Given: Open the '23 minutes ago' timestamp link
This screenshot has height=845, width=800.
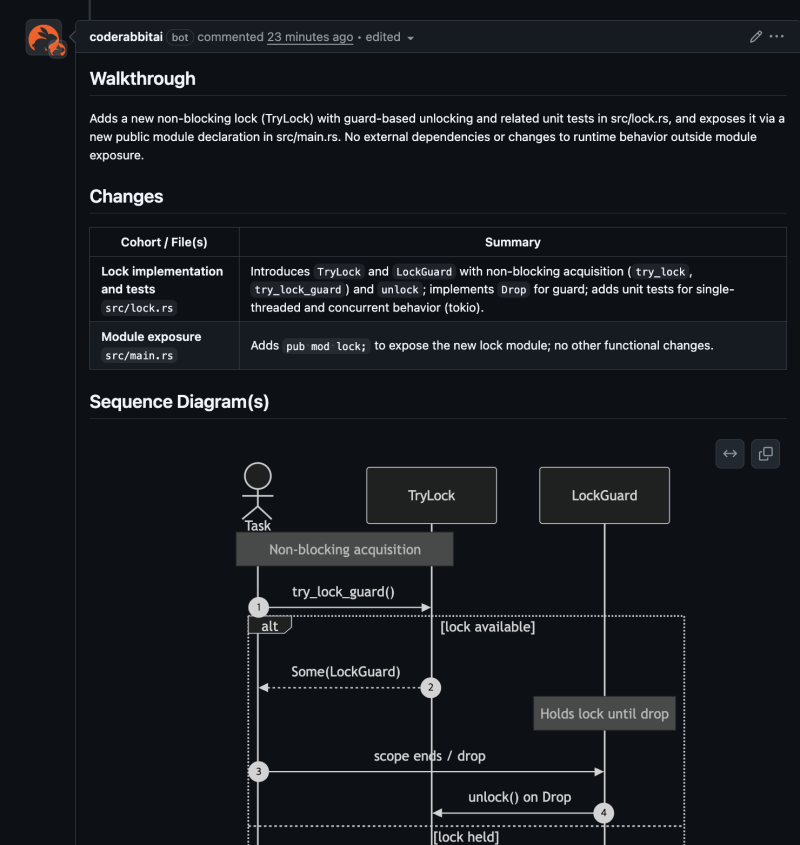Looking at the screenshot, I should (x=309, y=37).
